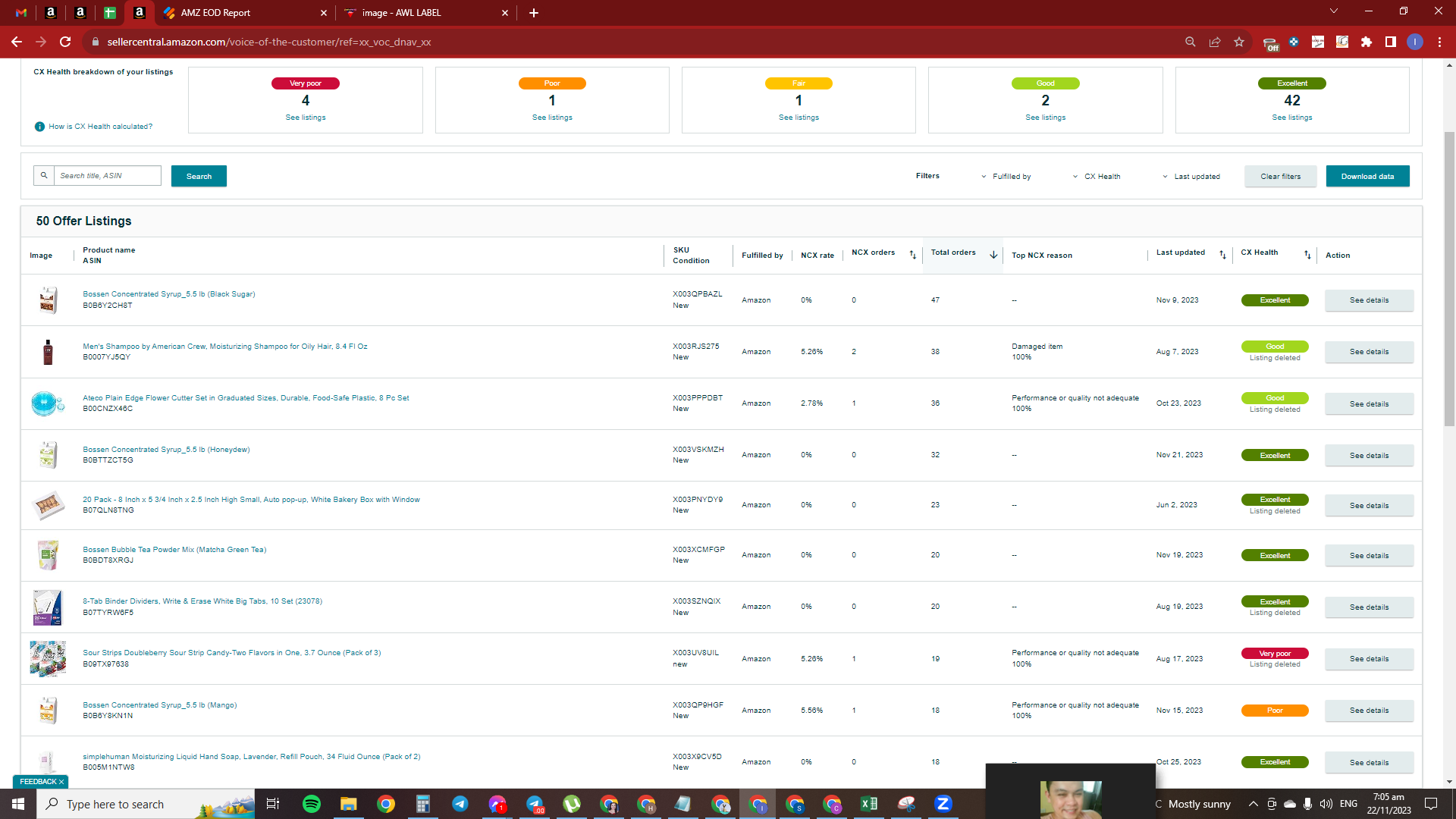Click the Sour Strips candy thumbnail
The image size is (1456, 819).
pyautogui.click(x=48, y=658)
